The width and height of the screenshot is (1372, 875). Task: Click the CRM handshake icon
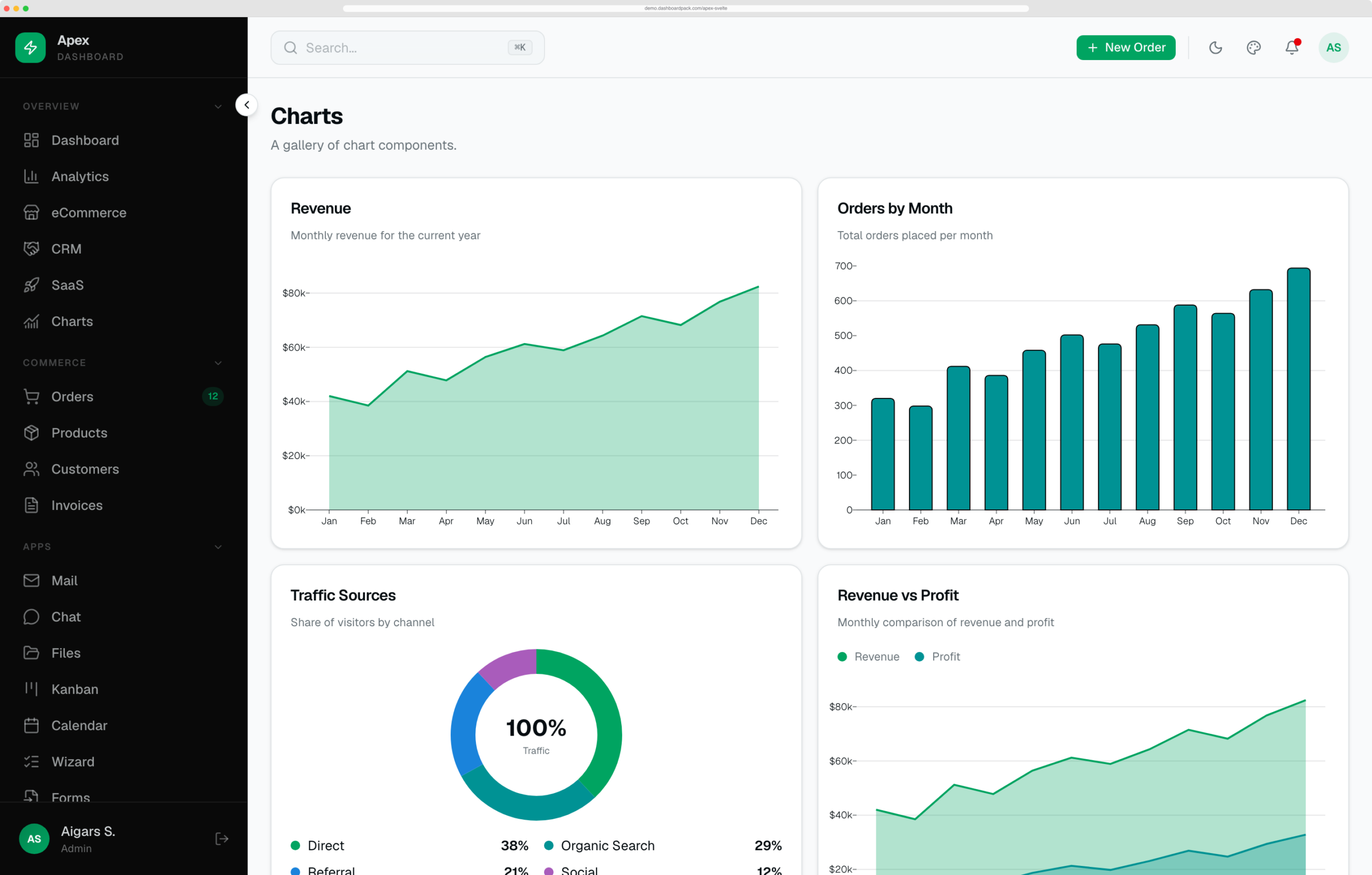tap(31, 249)
